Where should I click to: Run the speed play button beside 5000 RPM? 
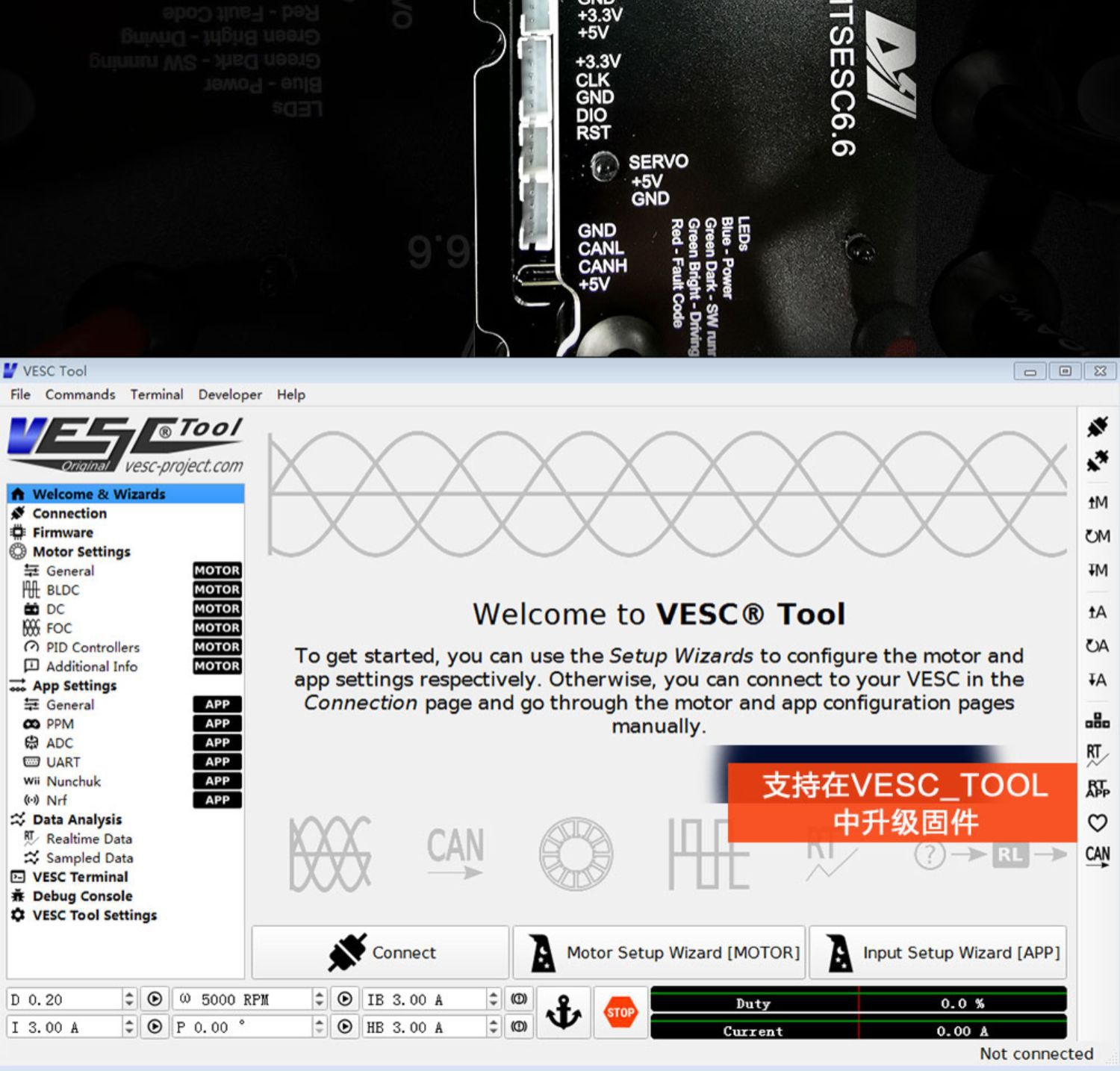[x=345, y=999]
